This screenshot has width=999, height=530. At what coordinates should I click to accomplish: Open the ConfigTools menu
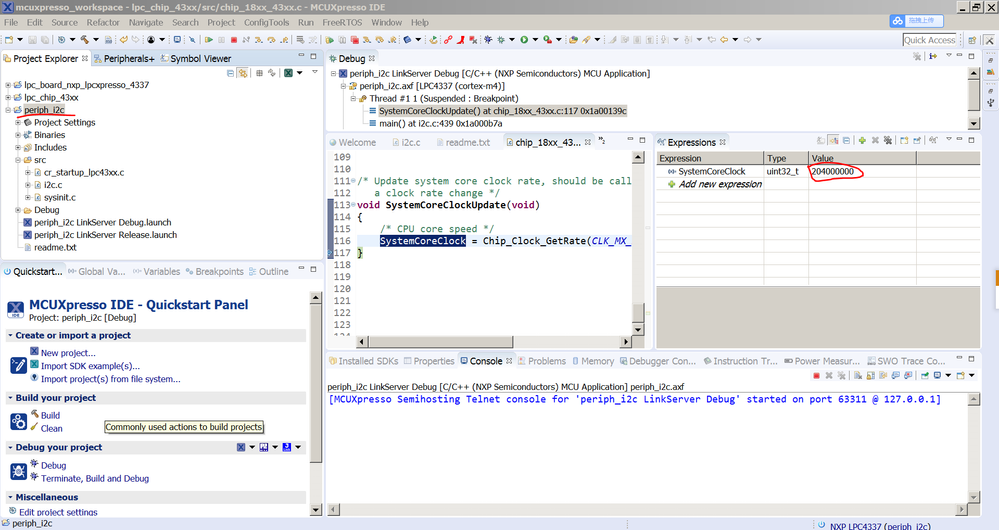[x=267, y=22]
